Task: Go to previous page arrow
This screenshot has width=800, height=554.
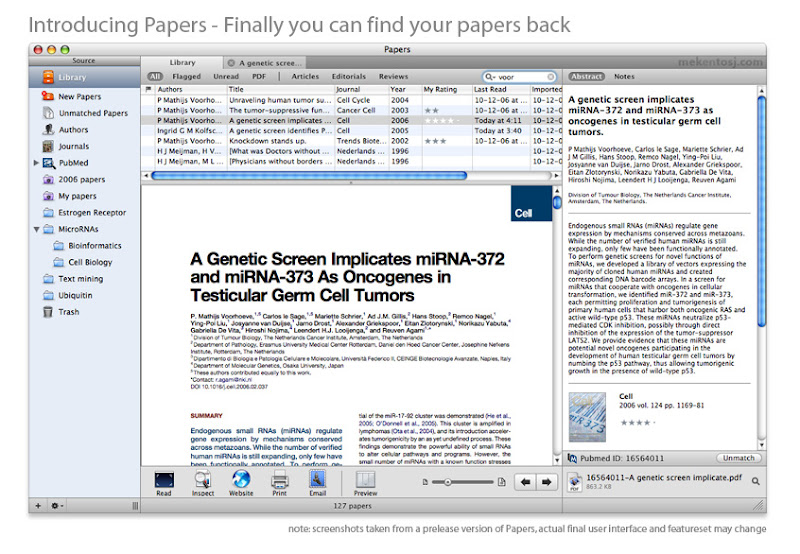Action: 526,482
